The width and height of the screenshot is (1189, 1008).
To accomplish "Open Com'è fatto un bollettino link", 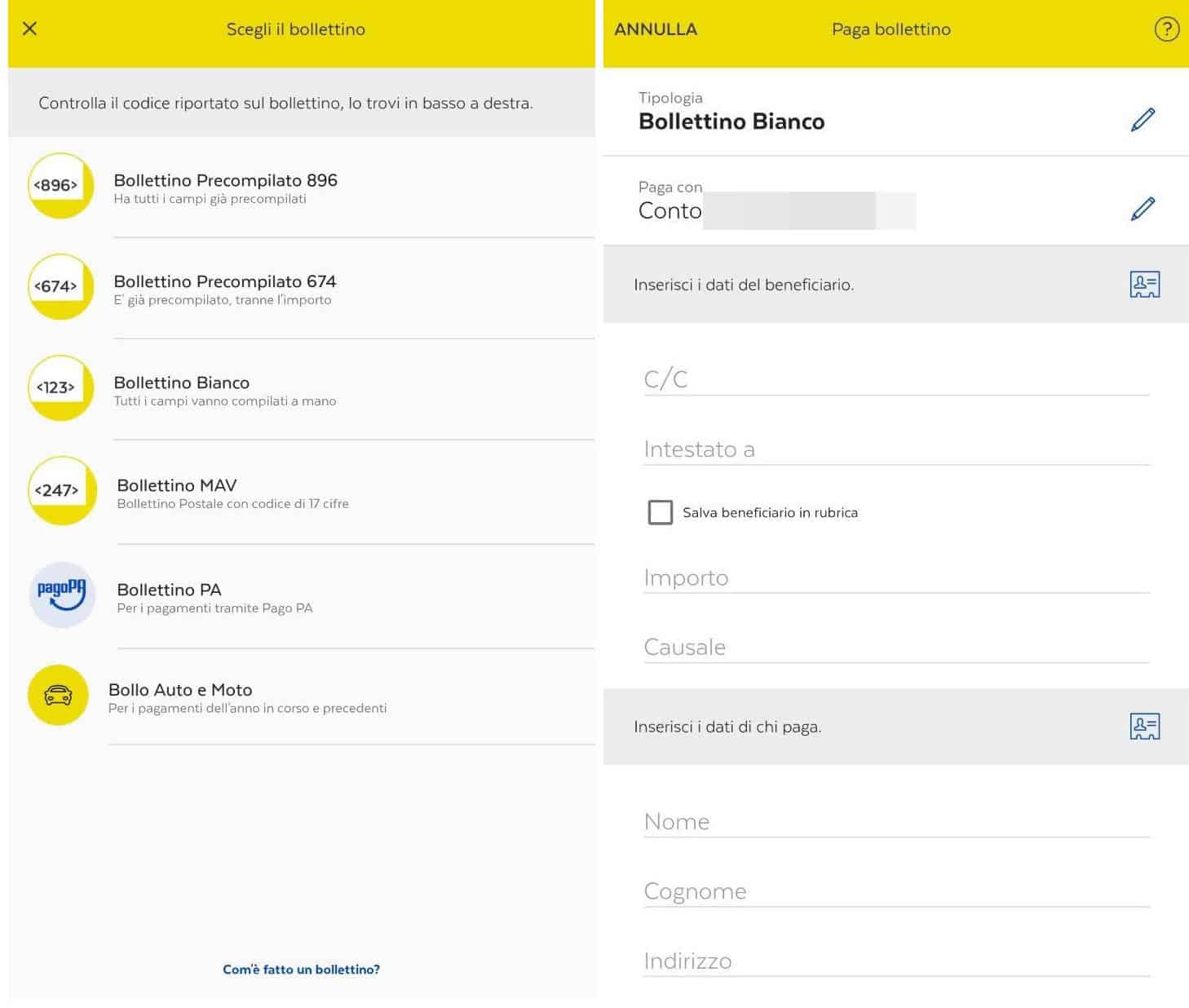I will [301, 969].
